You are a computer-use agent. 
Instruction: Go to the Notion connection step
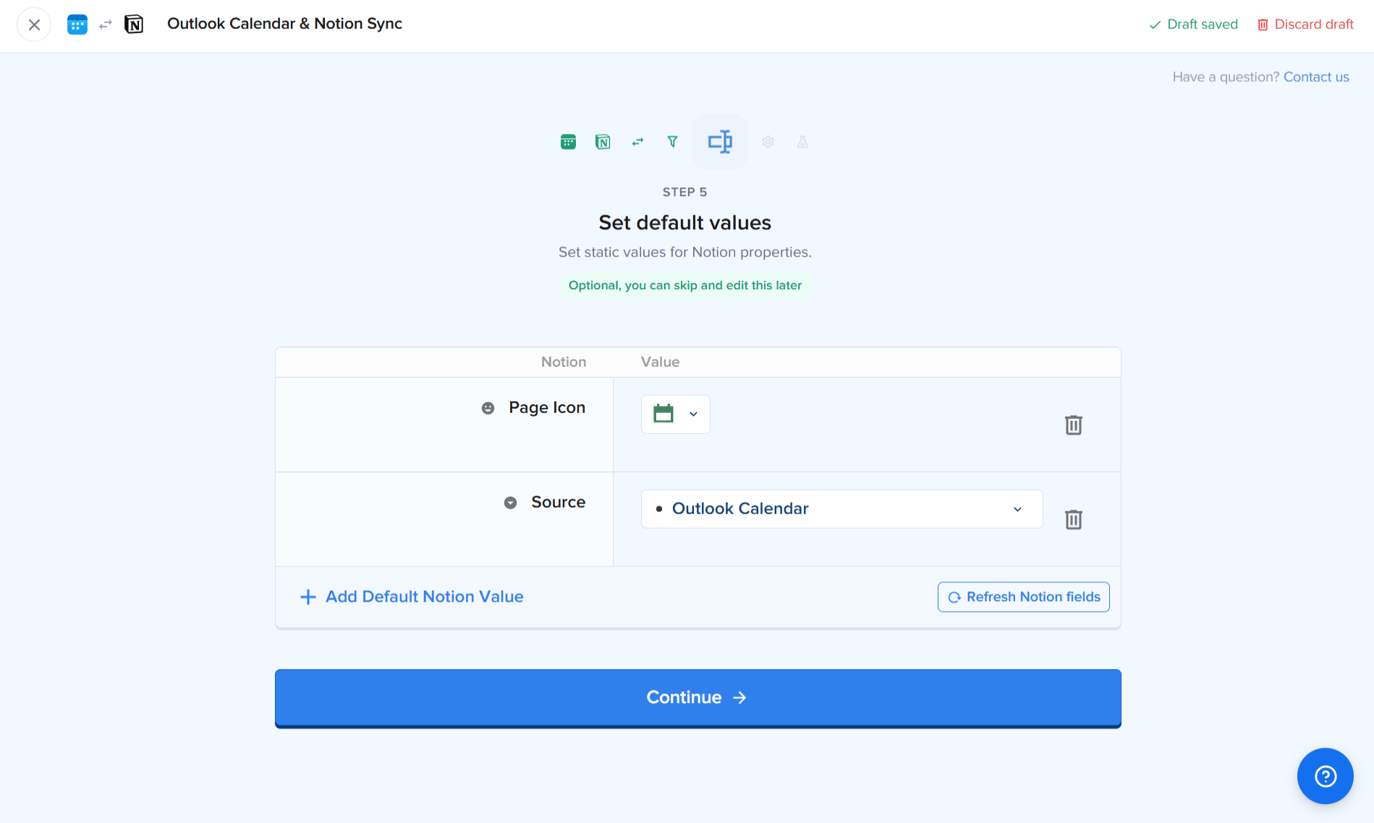pos(603,142)
